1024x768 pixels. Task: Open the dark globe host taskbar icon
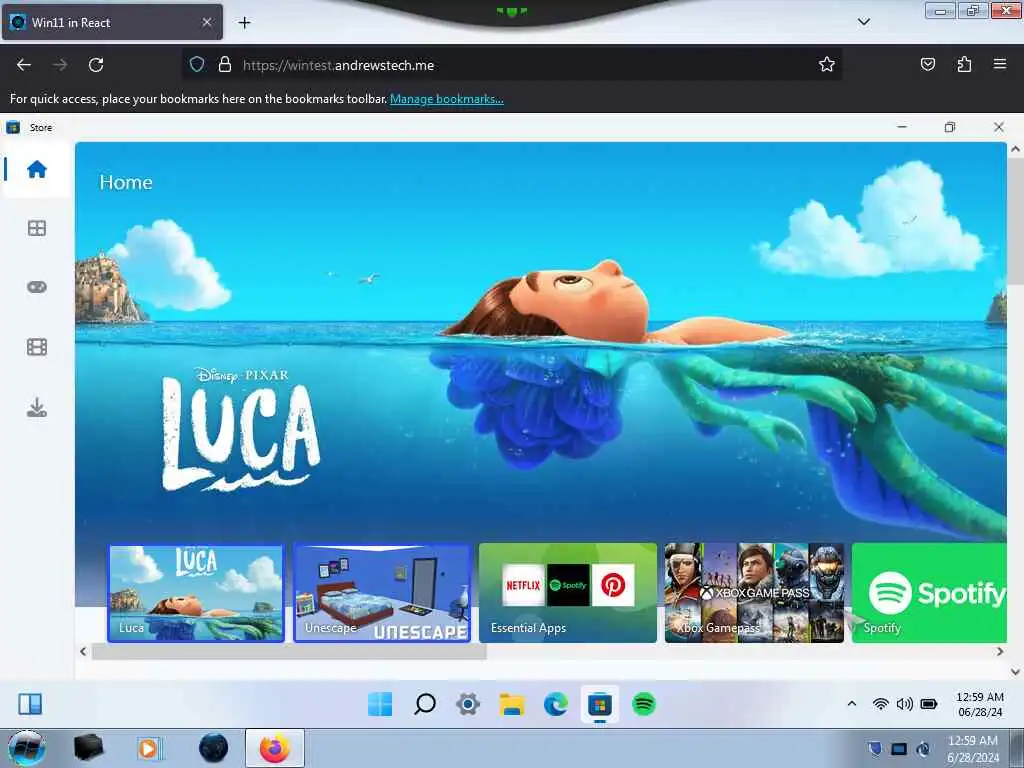point(213,748)
